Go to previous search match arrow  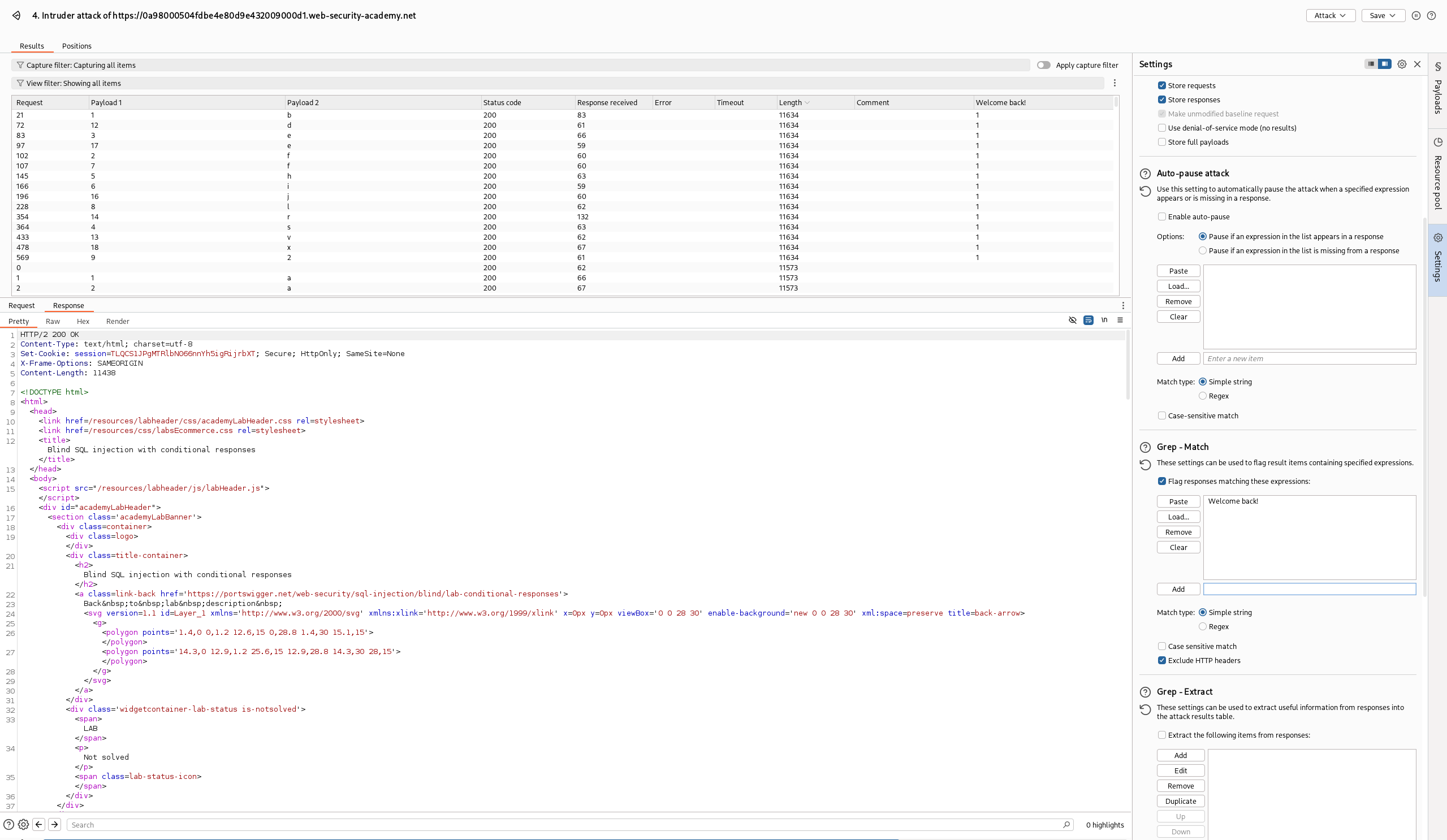pos(39,825)
